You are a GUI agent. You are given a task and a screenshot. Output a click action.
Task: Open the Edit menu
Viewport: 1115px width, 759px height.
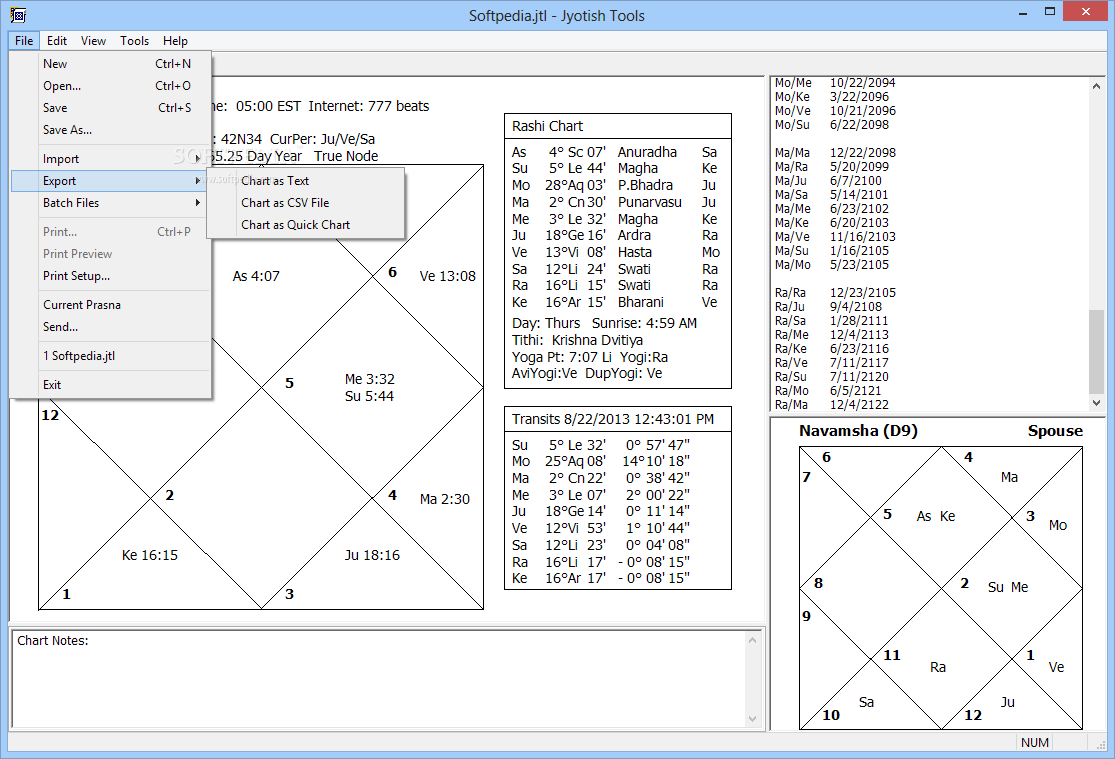pyautogui.click(x=57, y=41)
